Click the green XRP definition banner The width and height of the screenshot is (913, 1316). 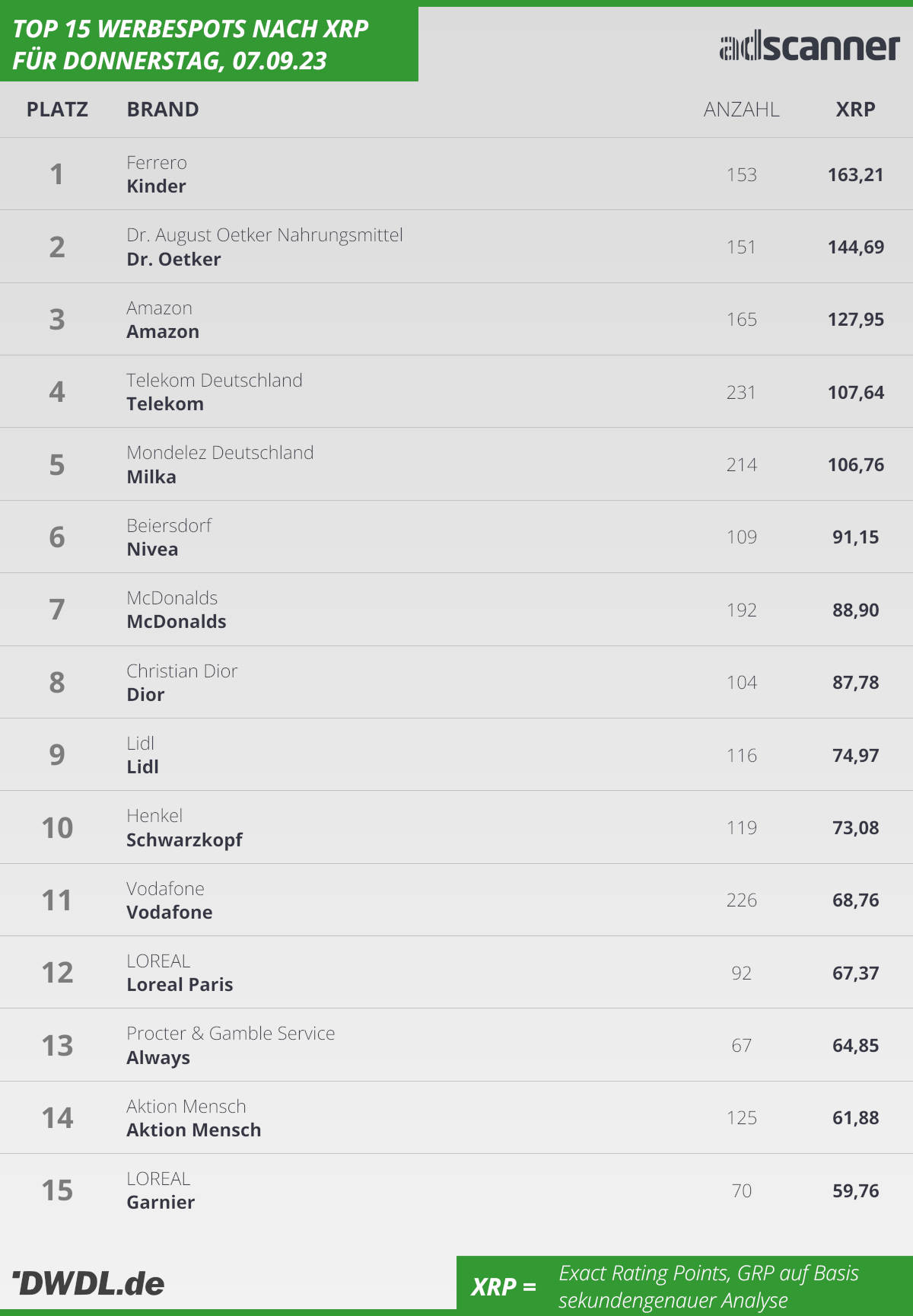(x=685, y=1286)
